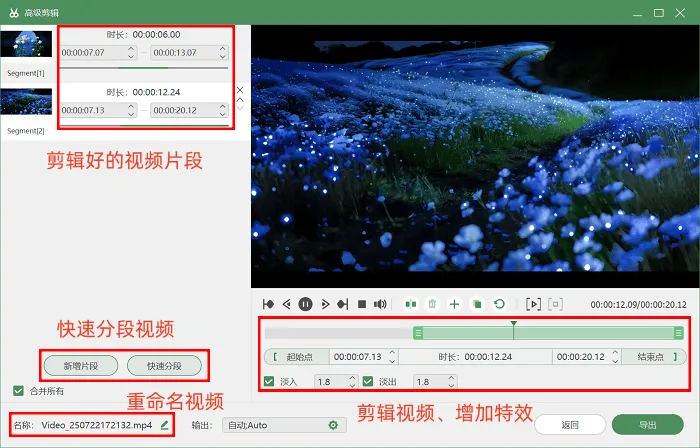Screen dimensions: 700x448
Task: Select the Segment[2] thumbnail
Action: 26,101
